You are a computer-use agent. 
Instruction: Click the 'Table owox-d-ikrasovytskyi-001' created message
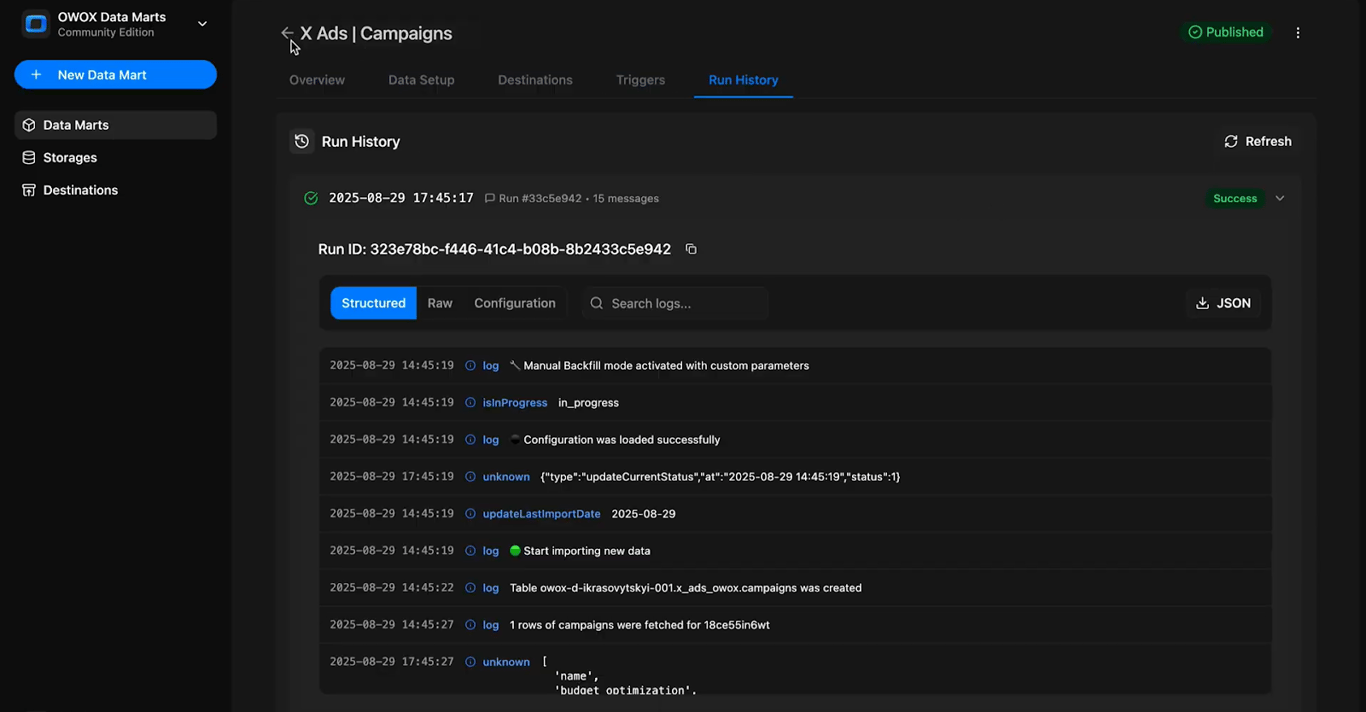pyautogui.click(x=686, y=588)
